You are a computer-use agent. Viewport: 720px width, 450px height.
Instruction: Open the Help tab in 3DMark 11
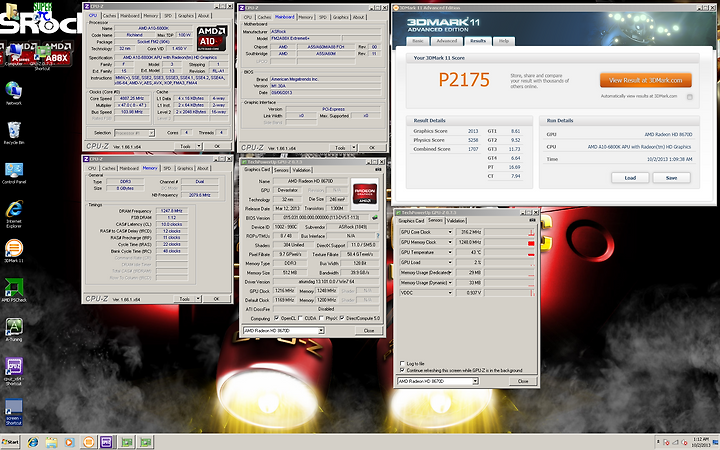[x=504, y=41]
